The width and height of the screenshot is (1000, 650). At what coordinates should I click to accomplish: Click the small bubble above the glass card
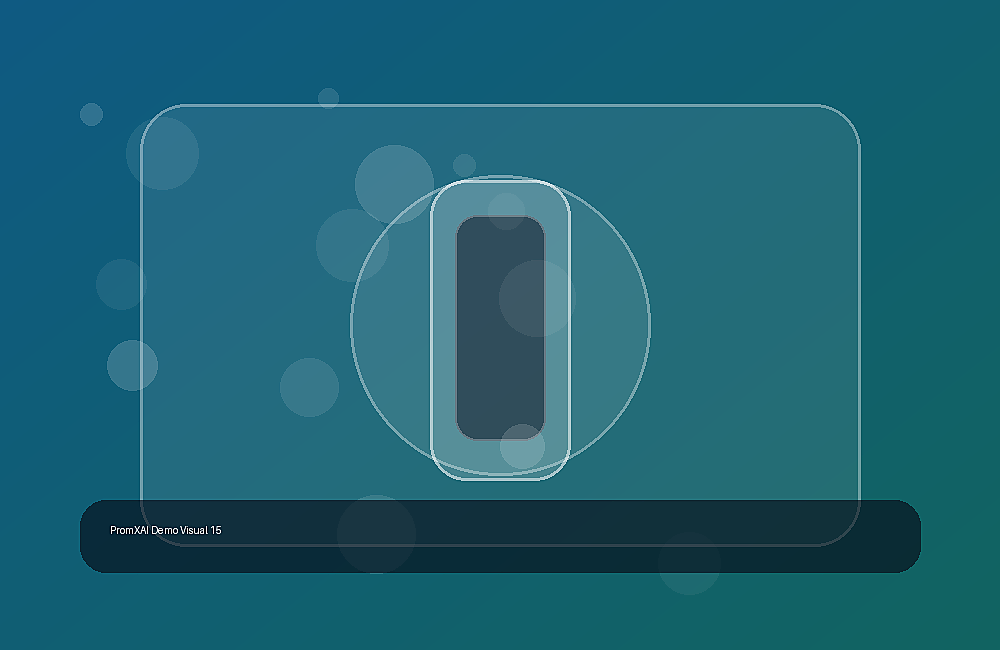click(328, 98)
